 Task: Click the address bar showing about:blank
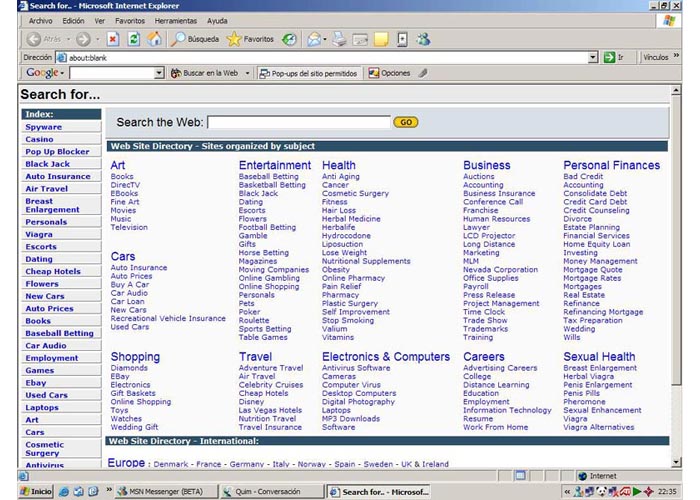coord(321,57)
